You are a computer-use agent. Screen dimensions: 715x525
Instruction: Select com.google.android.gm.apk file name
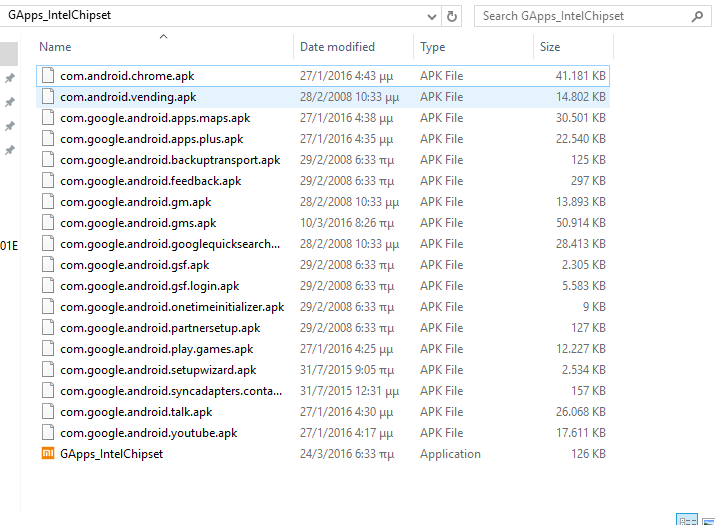[x=136, y=202]
